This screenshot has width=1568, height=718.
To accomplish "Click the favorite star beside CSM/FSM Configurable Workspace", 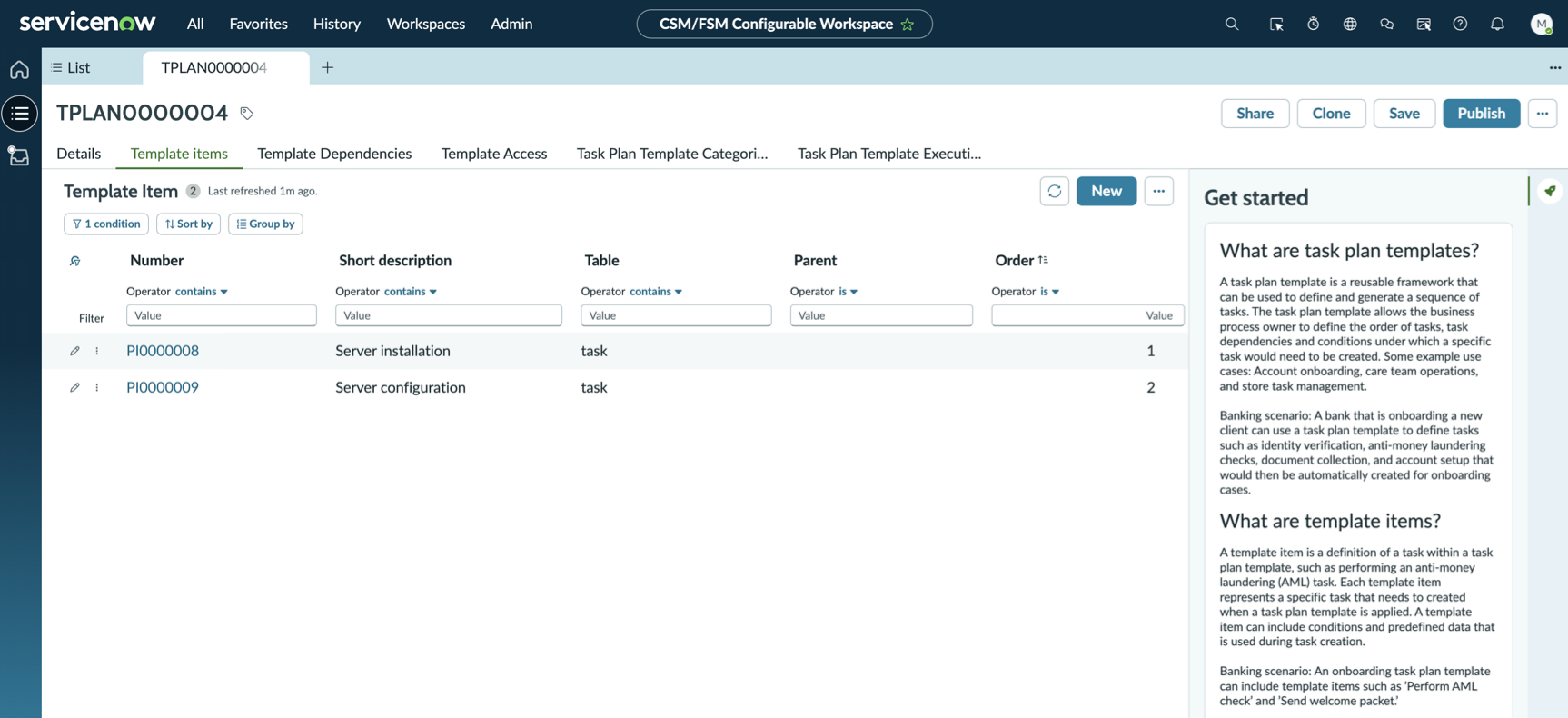I will click(x=908, y=25).
